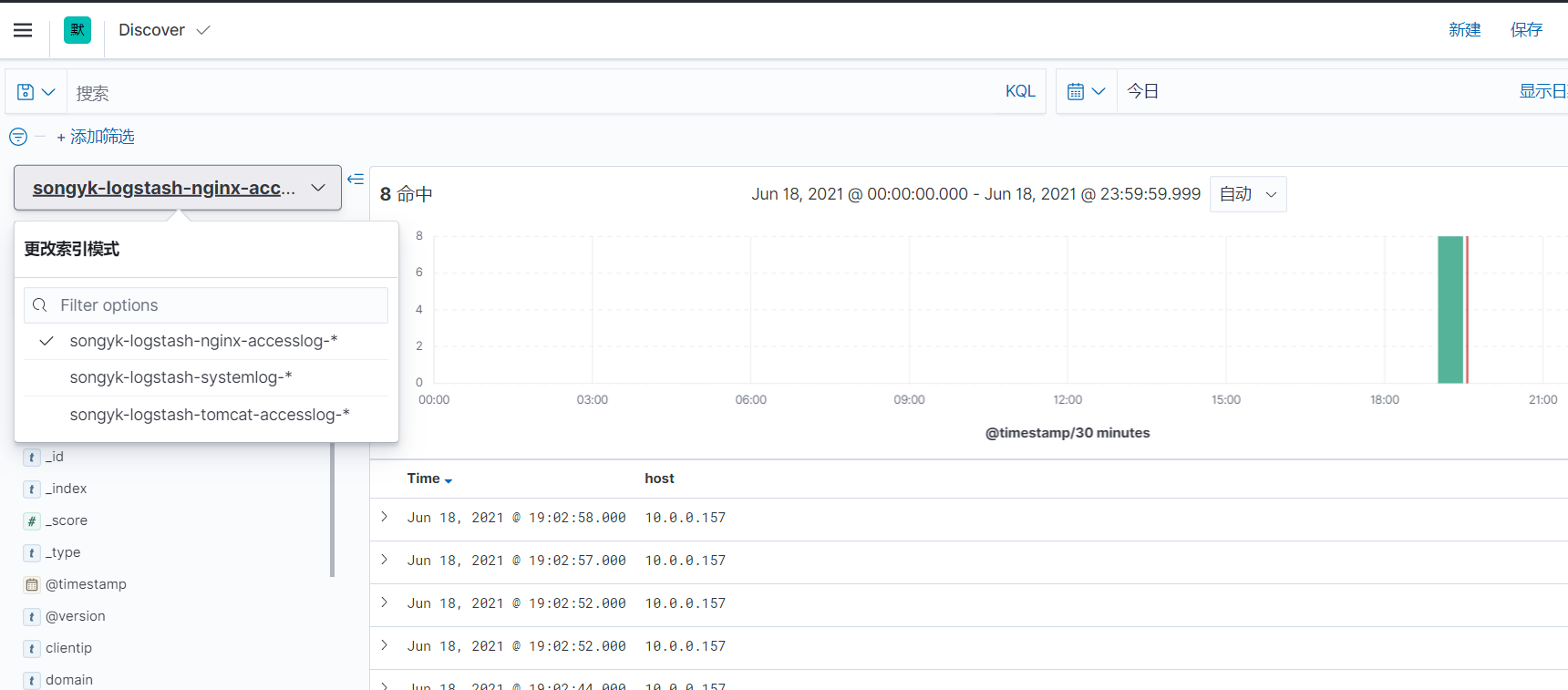1568x690 pixels.
Task: Expand the second 19:02:52.000 log row
Action: click(x=385, y=645)
